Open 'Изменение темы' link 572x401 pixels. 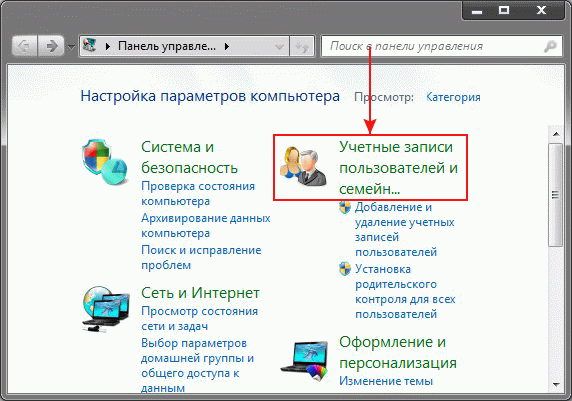click(386, 381)
